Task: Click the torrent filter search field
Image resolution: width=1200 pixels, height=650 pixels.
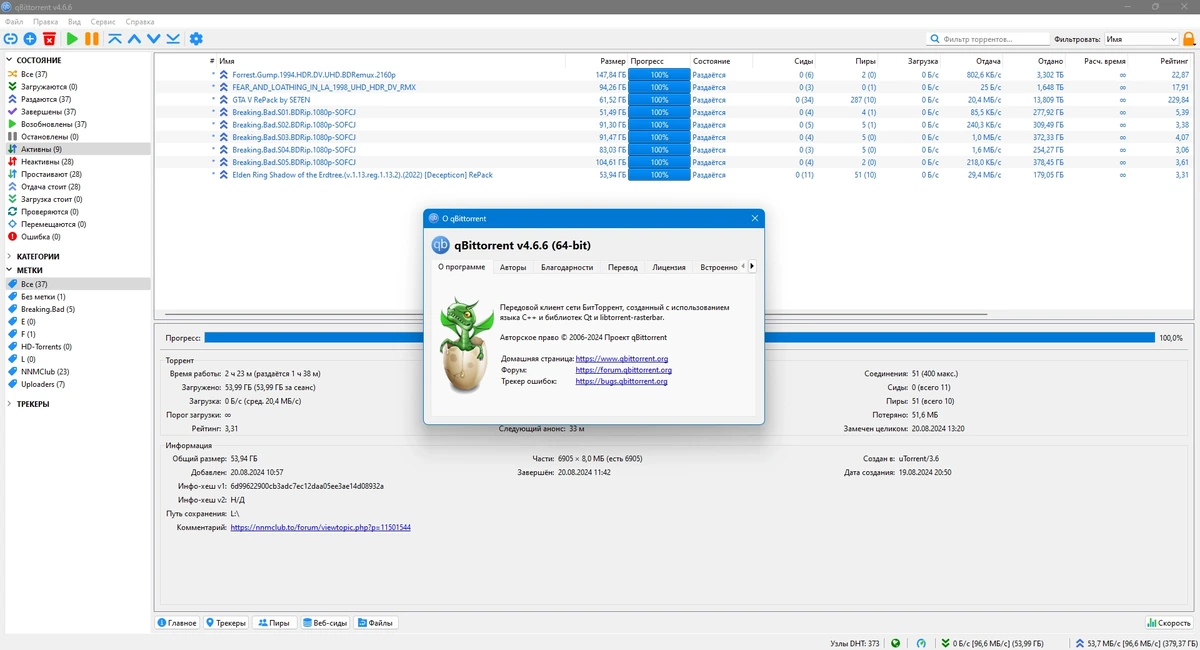Action: (987, 39)
